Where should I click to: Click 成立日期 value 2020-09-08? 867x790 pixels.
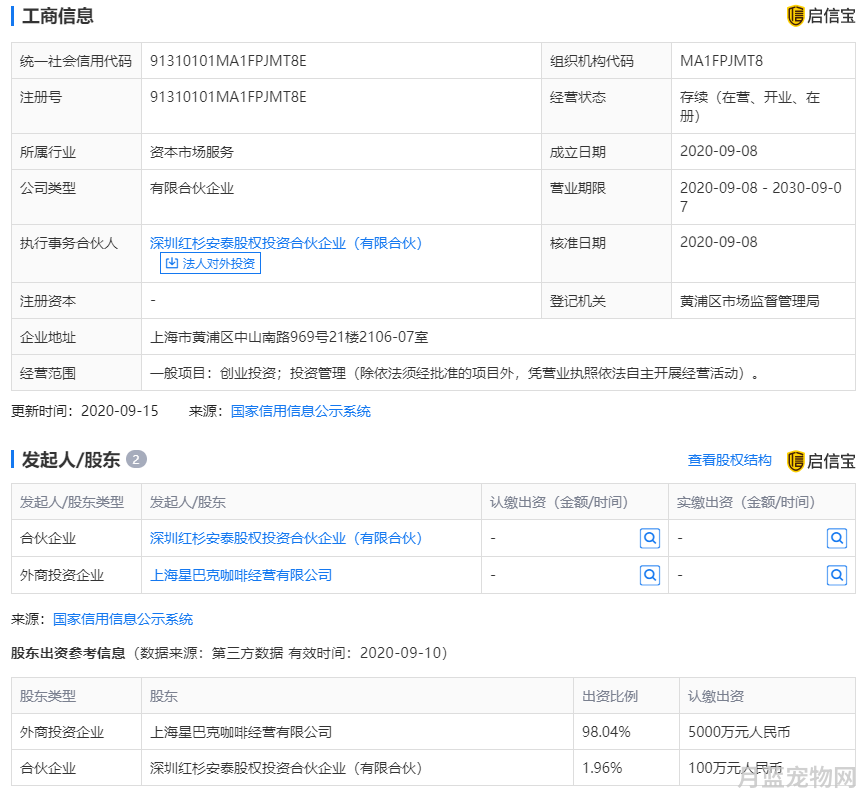pos(718,151)
